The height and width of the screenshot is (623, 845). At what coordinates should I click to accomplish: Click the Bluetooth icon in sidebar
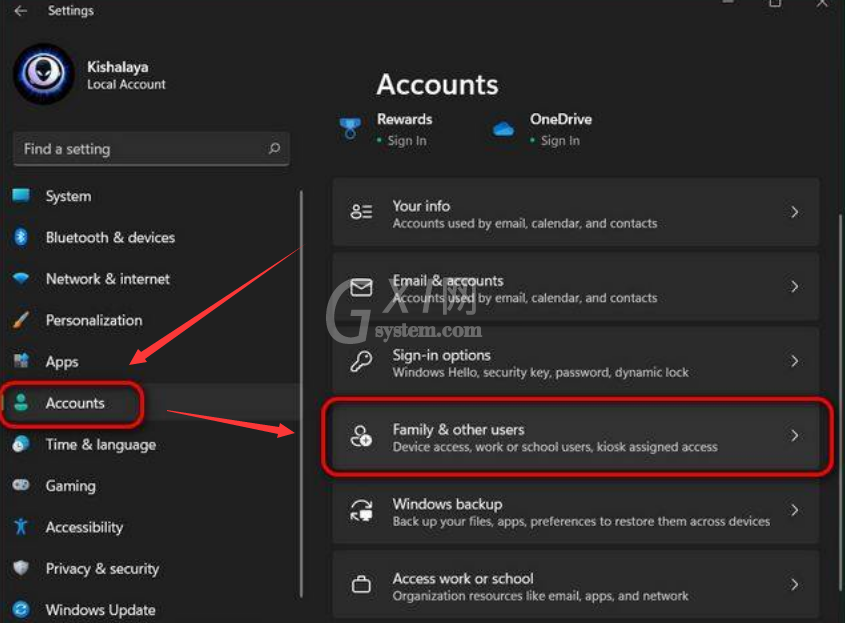[x=21, y=237]
